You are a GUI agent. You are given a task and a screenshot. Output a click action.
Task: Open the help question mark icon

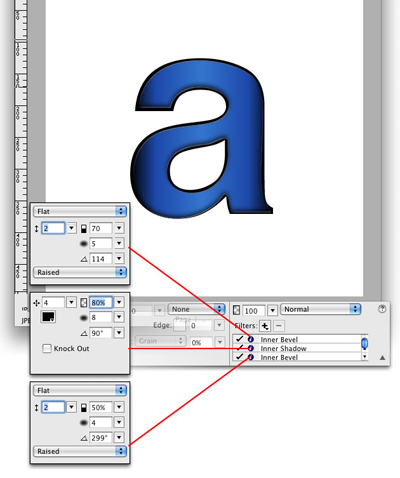pos(382,309)
